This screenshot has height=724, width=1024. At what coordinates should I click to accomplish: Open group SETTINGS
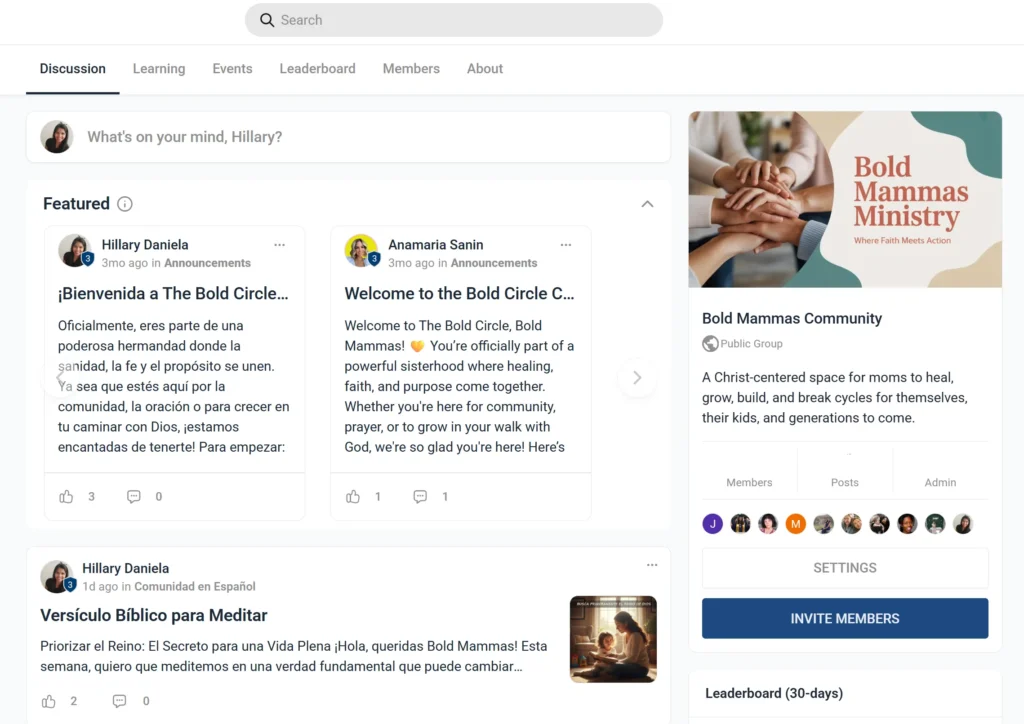845,568
